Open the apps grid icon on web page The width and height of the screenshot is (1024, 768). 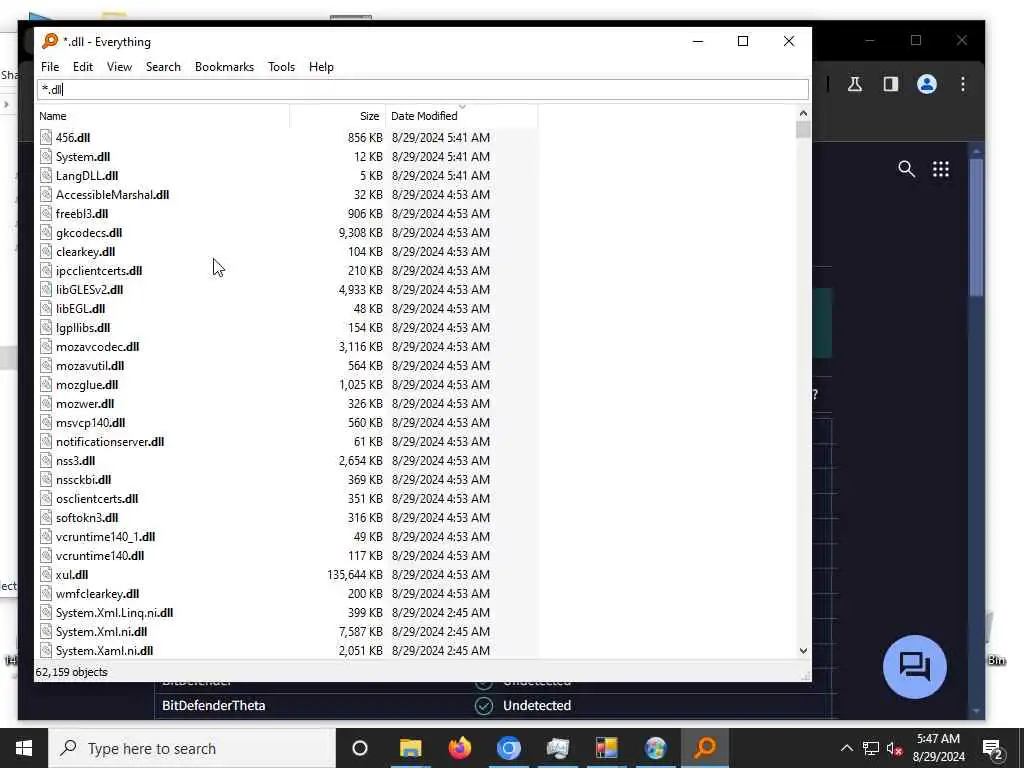point(940,169)
